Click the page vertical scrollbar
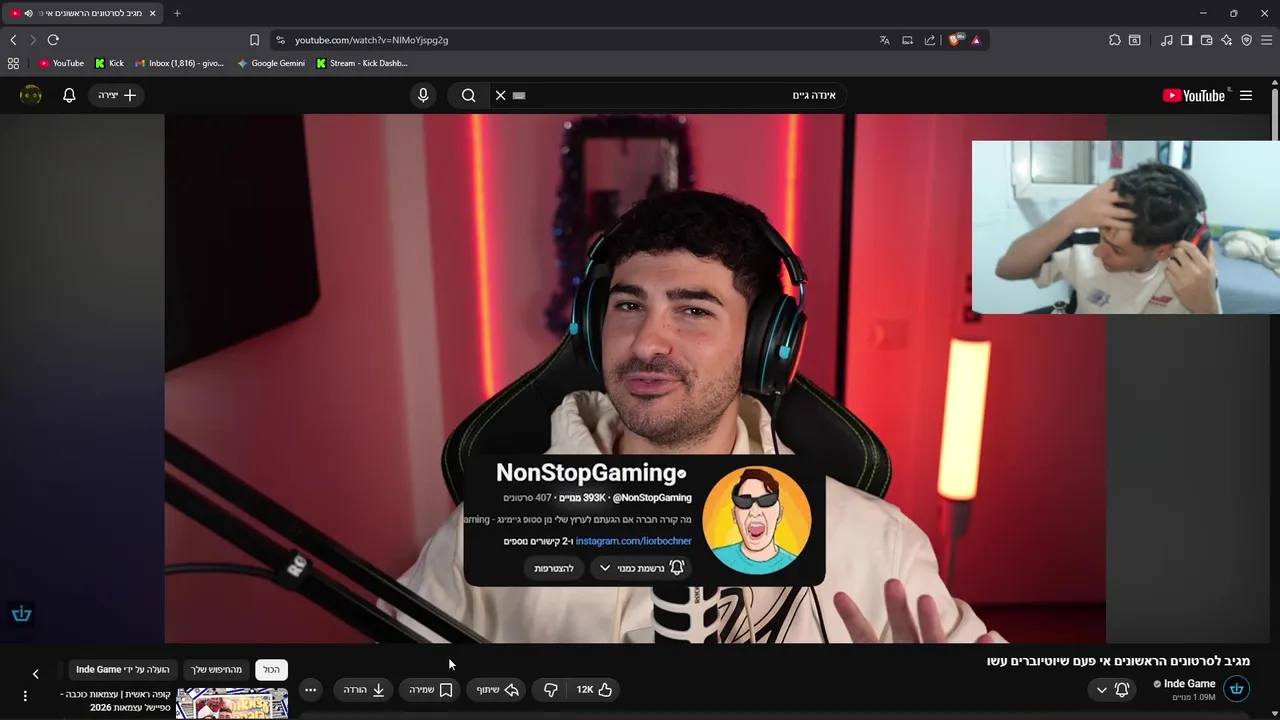Screen dimensions: 1280x720 tap(1275, 400)
